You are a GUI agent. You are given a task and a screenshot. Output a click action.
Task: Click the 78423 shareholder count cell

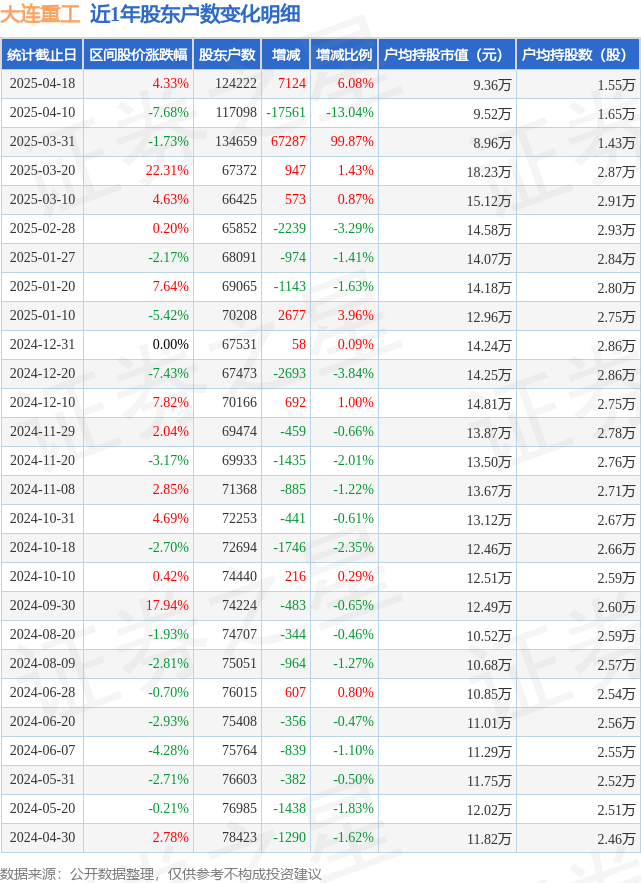(238, 838)
